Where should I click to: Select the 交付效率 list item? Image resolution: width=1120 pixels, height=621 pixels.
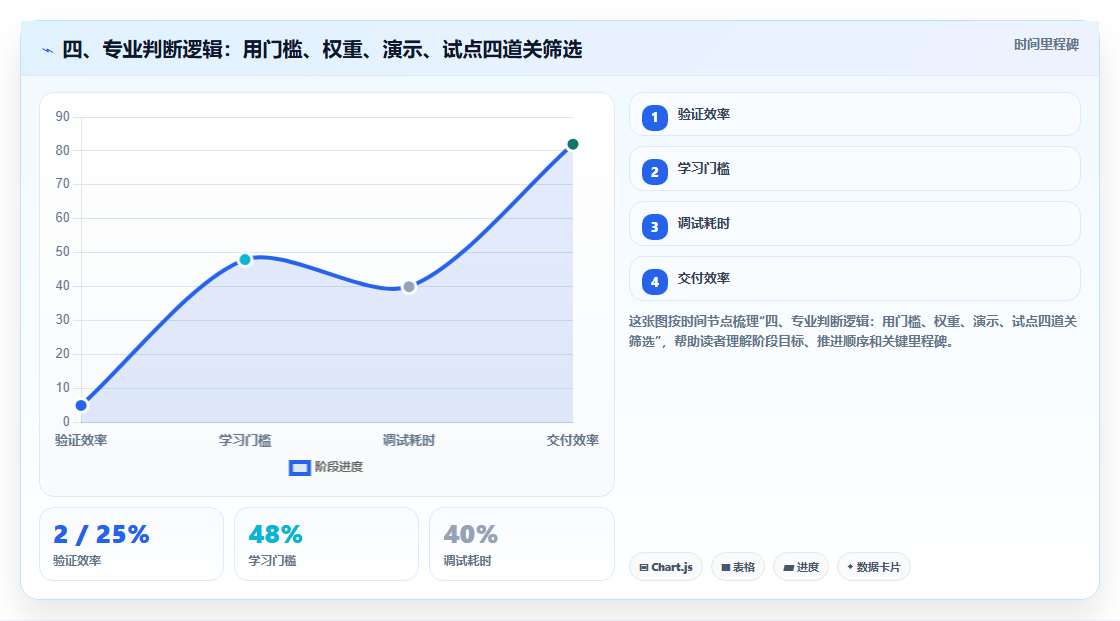[x=854, y=279]
